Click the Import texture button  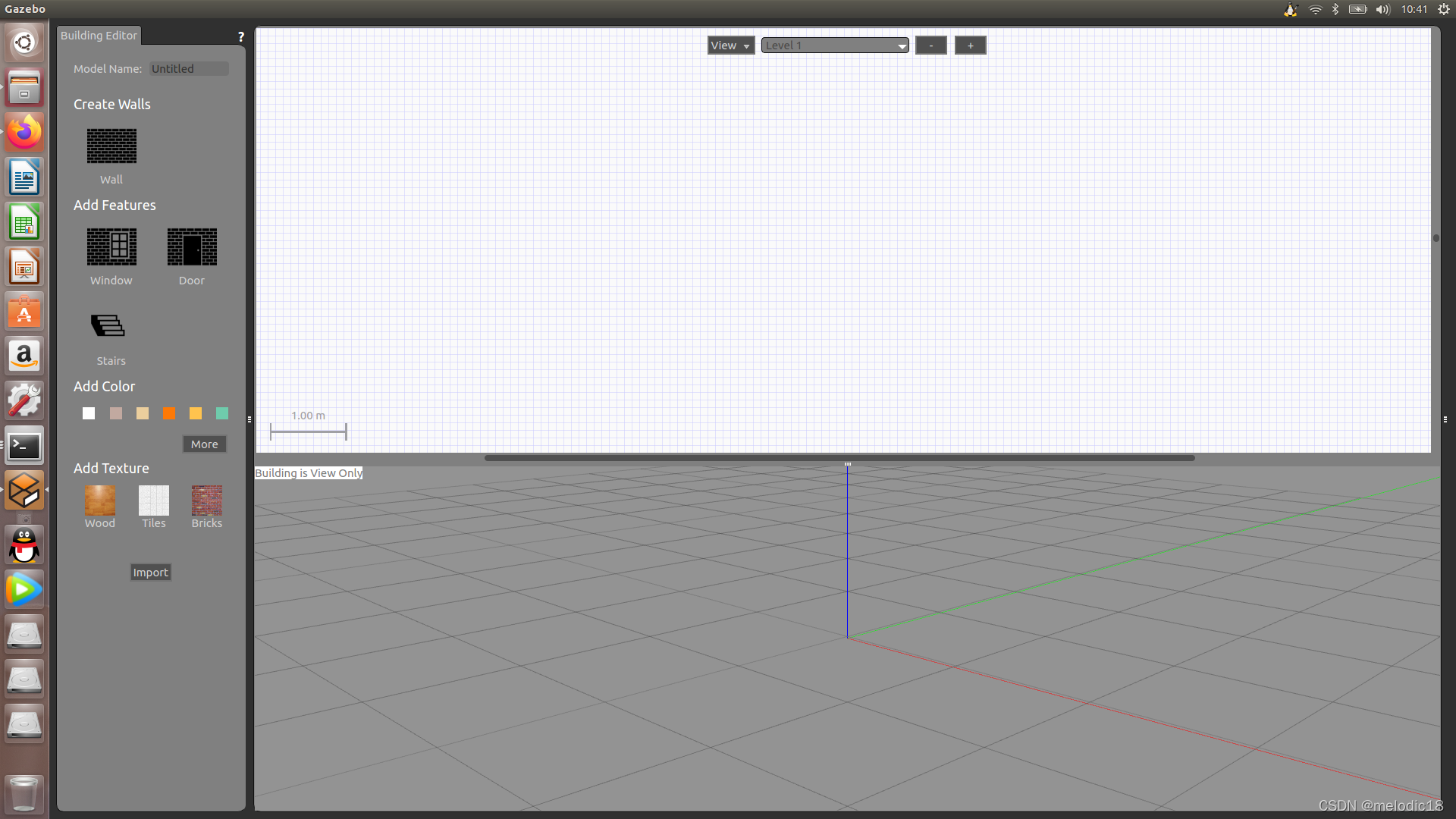150,572
